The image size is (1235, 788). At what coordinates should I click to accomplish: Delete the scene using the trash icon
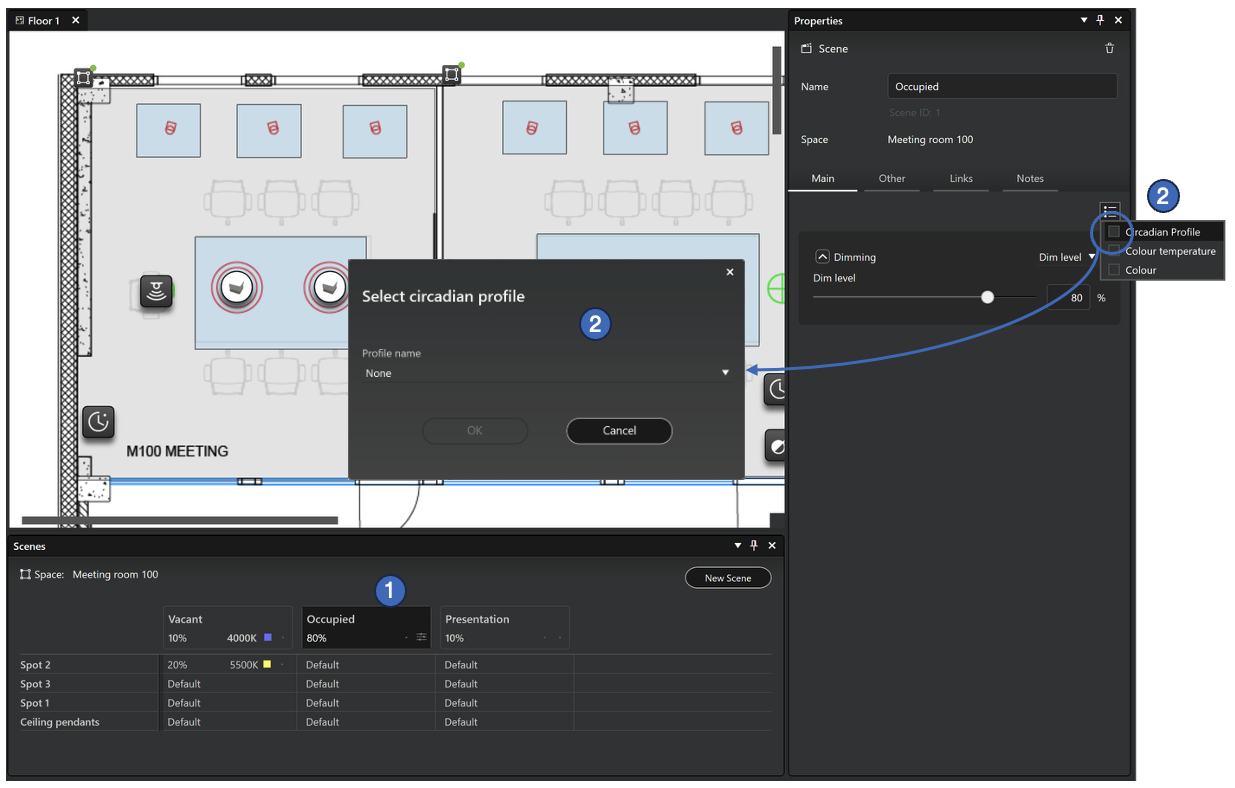[1109, 48]
